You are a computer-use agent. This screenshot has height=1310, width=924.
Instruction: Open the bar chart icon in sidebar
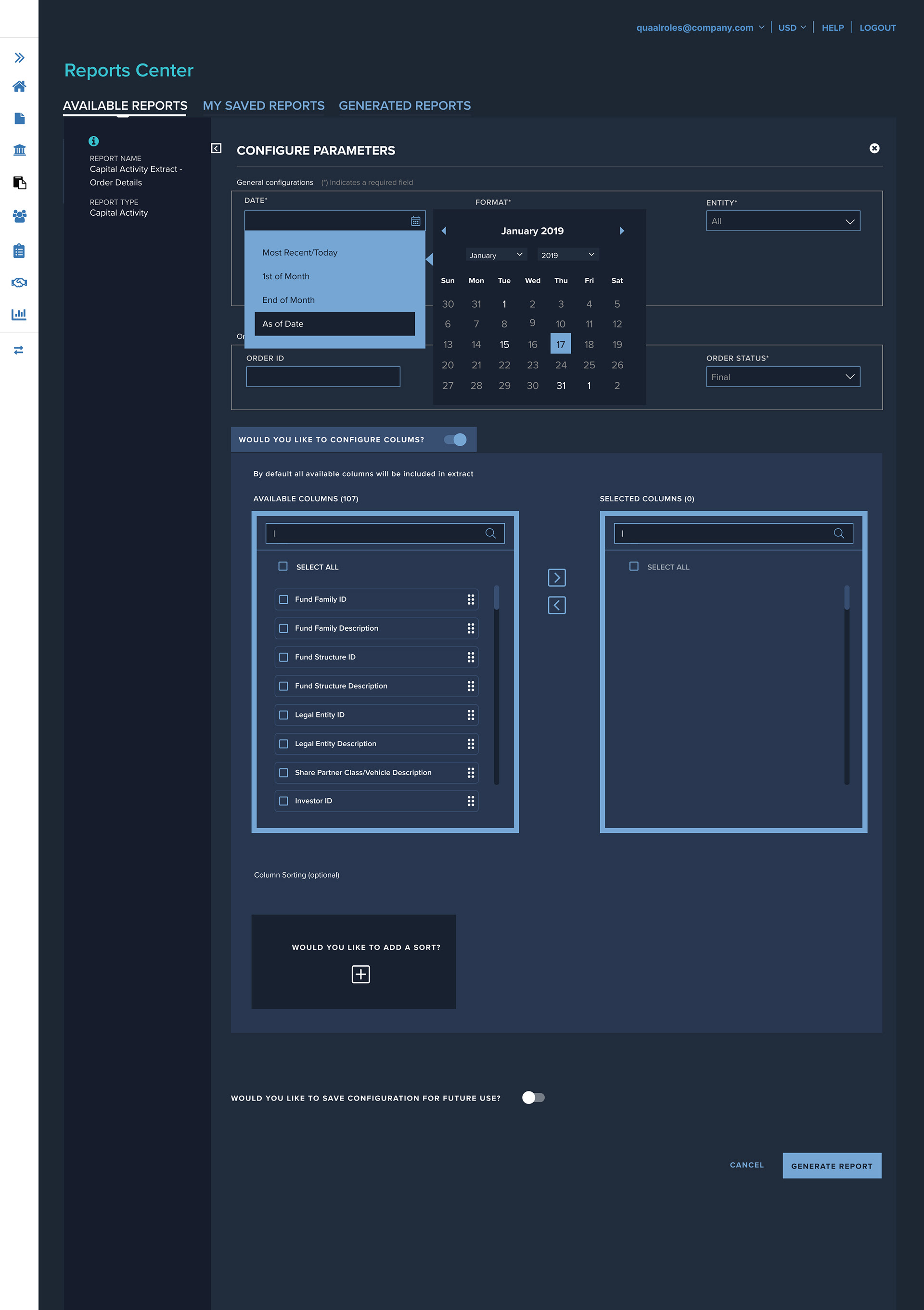19,314
